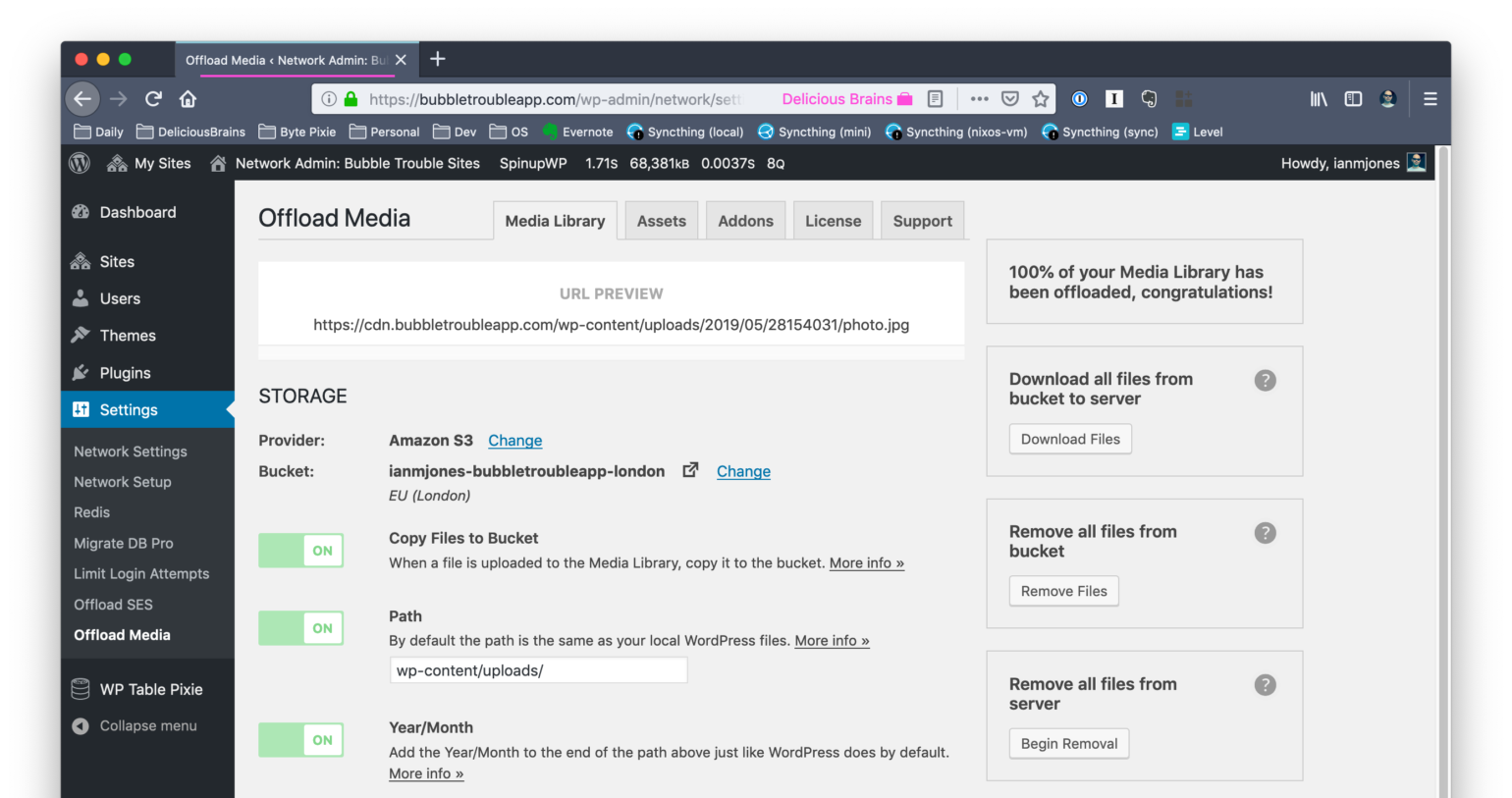Toggle reader view icon in address bar
The width and height of the screenshot is (1512, 798).
(x=935, y=99)
